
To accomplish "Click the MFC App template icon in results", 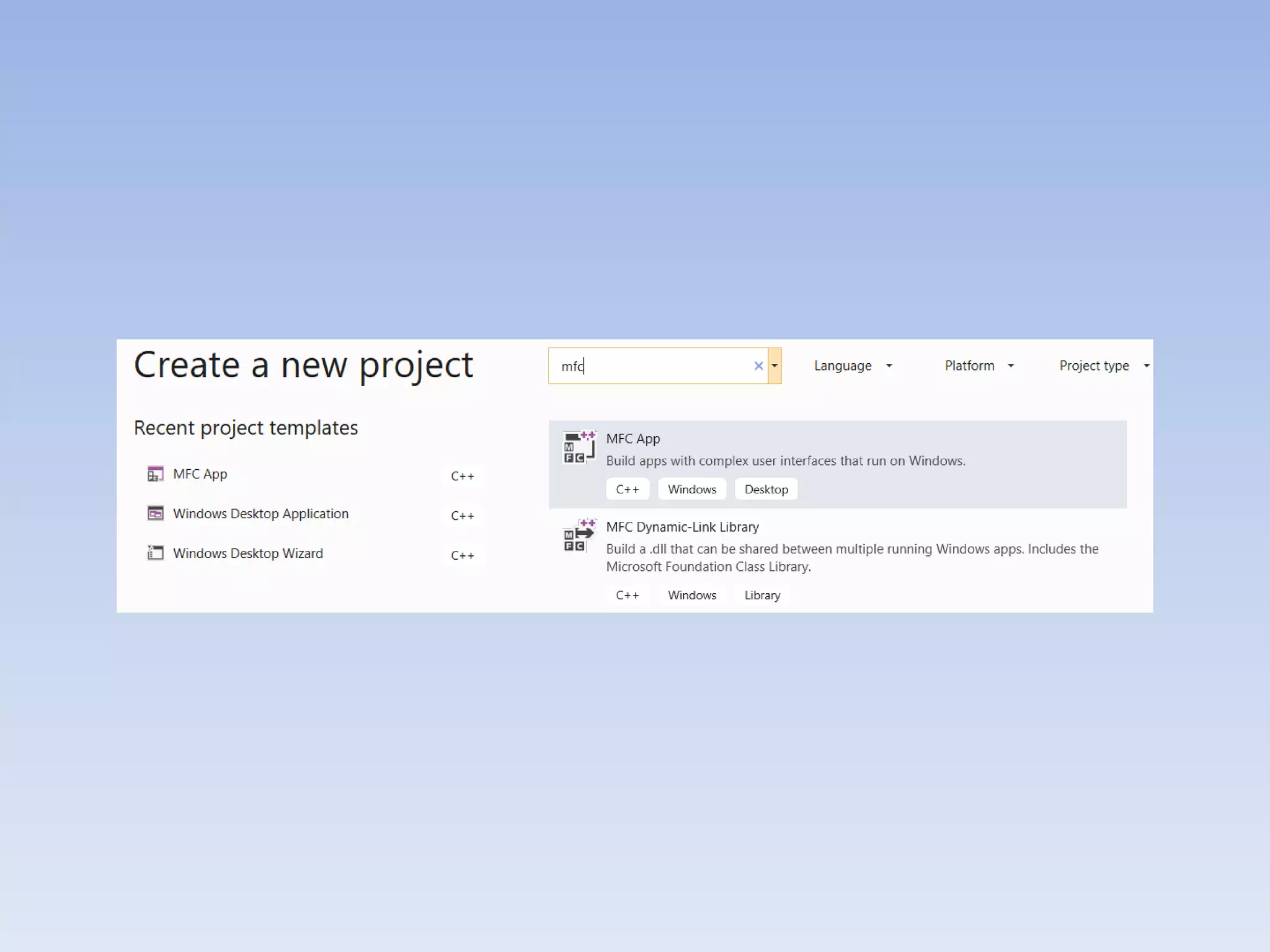I will (x=579, y=447).
